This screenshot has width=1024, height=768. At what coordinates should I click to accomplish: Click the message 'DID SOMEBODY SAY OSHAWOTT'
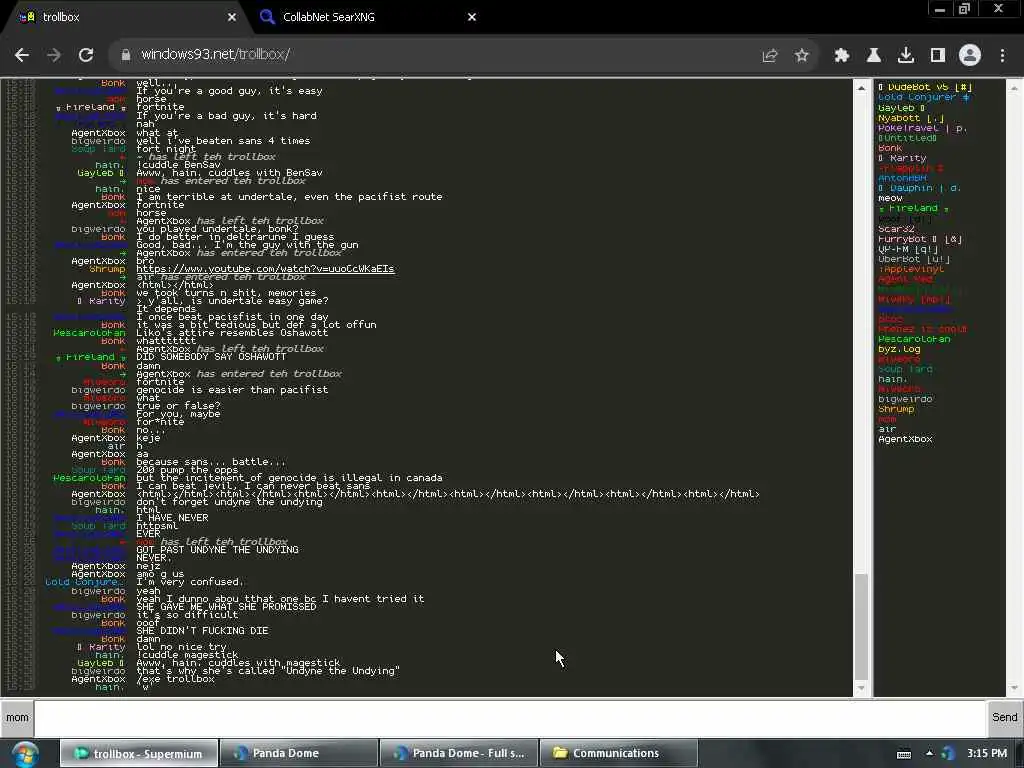pyautogui.click(x=211, y=357)
